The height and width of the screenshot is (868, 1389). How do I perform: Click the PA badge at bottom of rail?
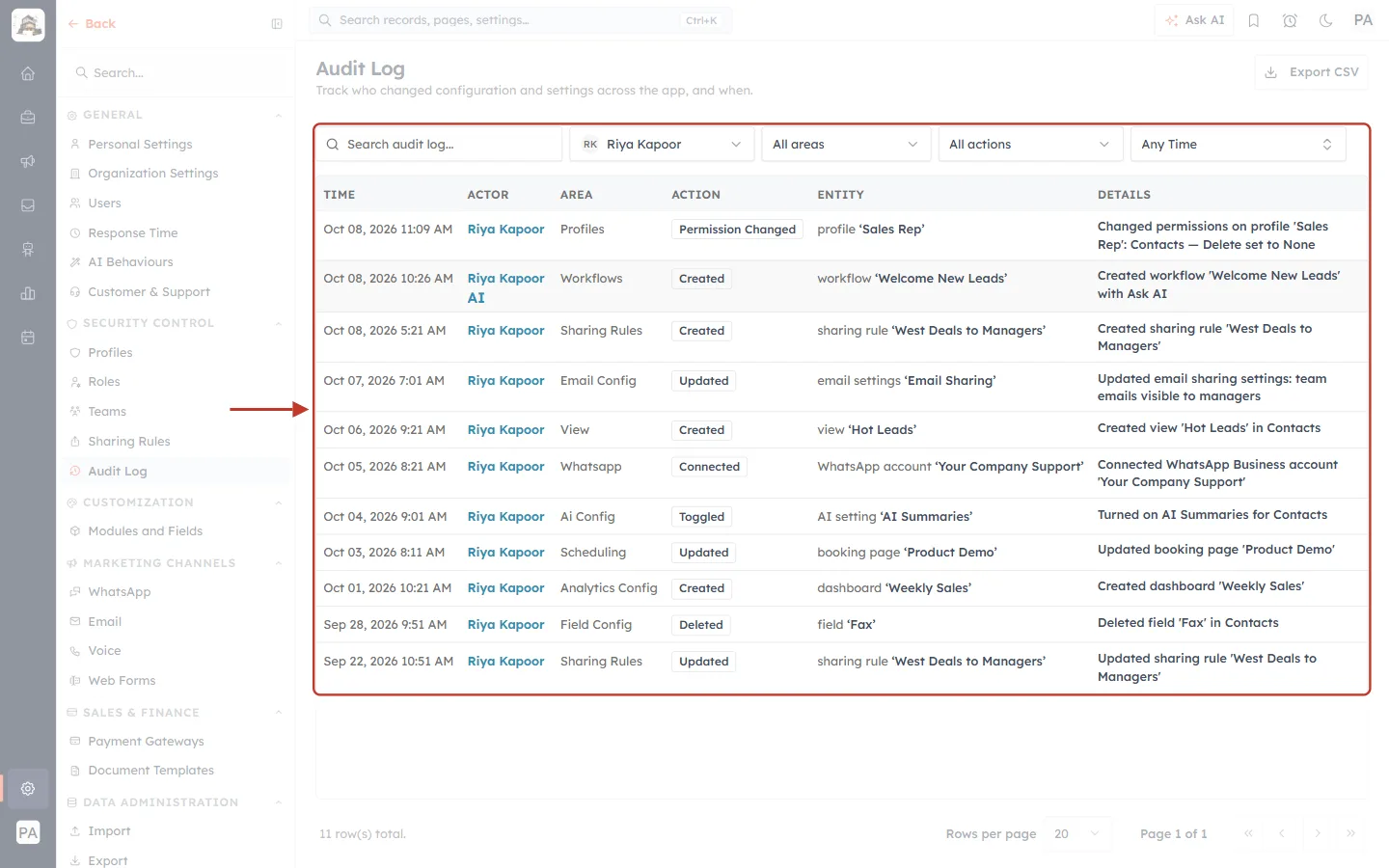(28, 832)
